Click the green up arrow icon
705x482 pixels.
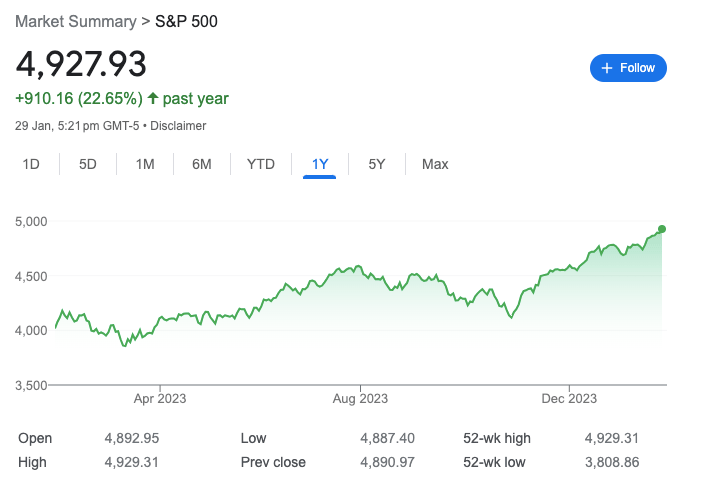153,98
